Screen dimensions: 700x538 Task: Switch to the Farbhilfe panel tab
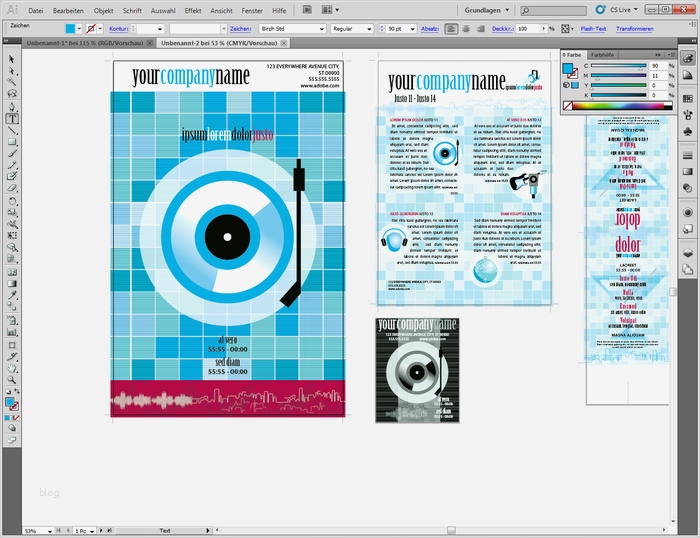(602, 54)
